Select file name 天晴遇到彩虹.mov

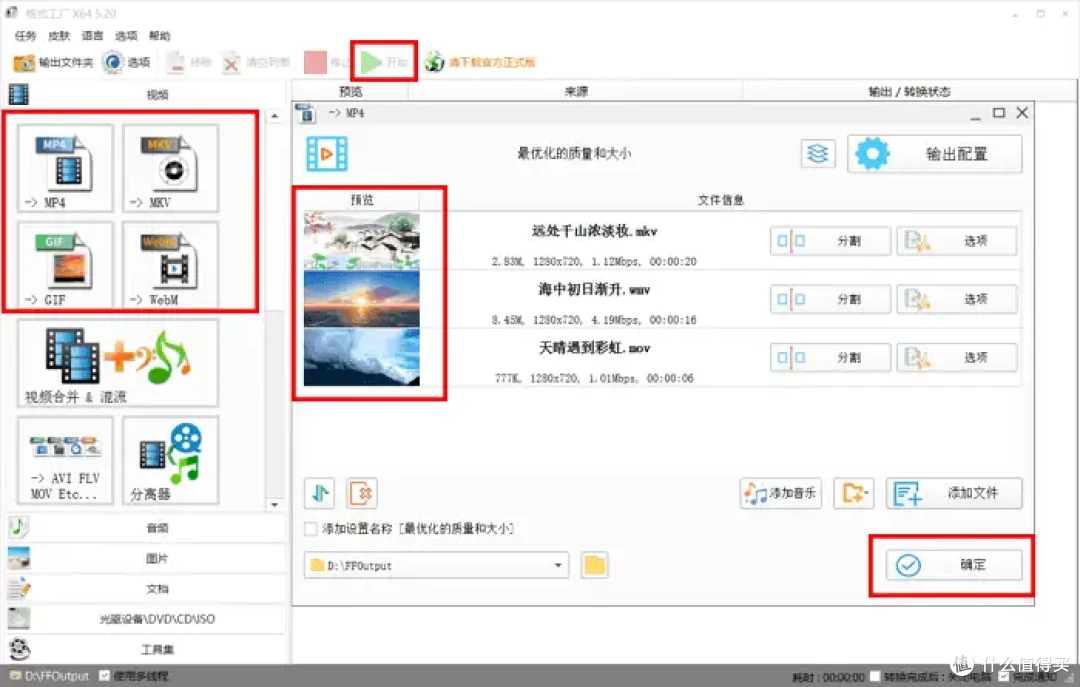pos(594,348)
